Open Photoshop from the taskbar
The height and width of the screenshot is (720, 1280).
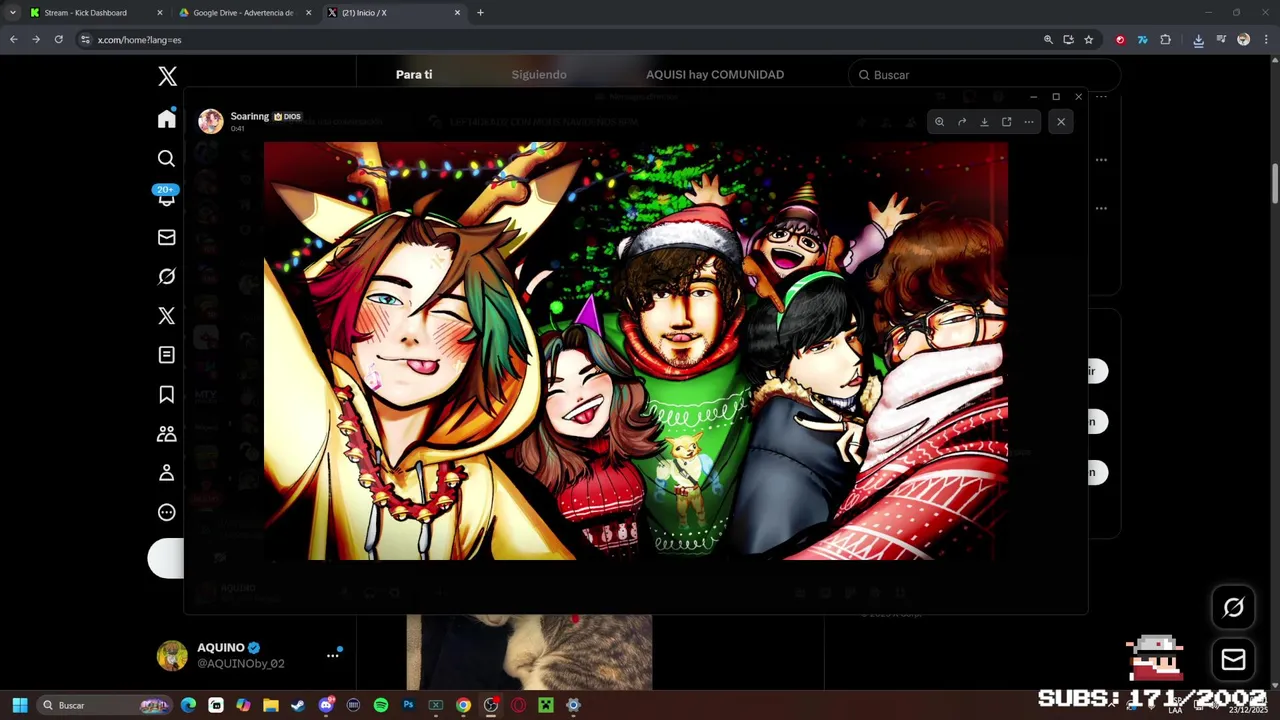(x=408, y=705)
